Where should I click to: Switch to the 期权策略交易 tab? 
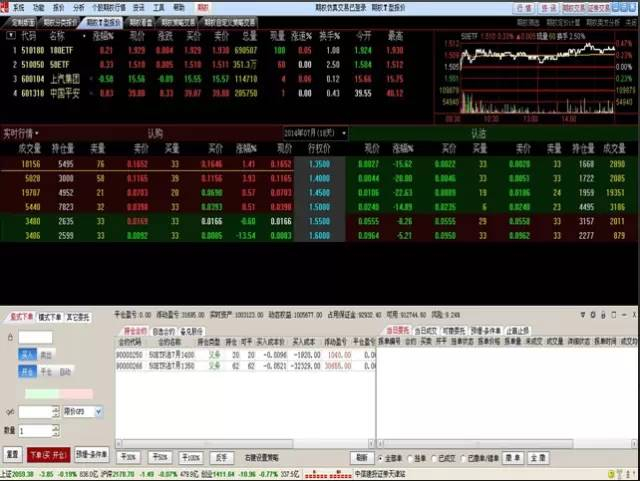point(178,22)
